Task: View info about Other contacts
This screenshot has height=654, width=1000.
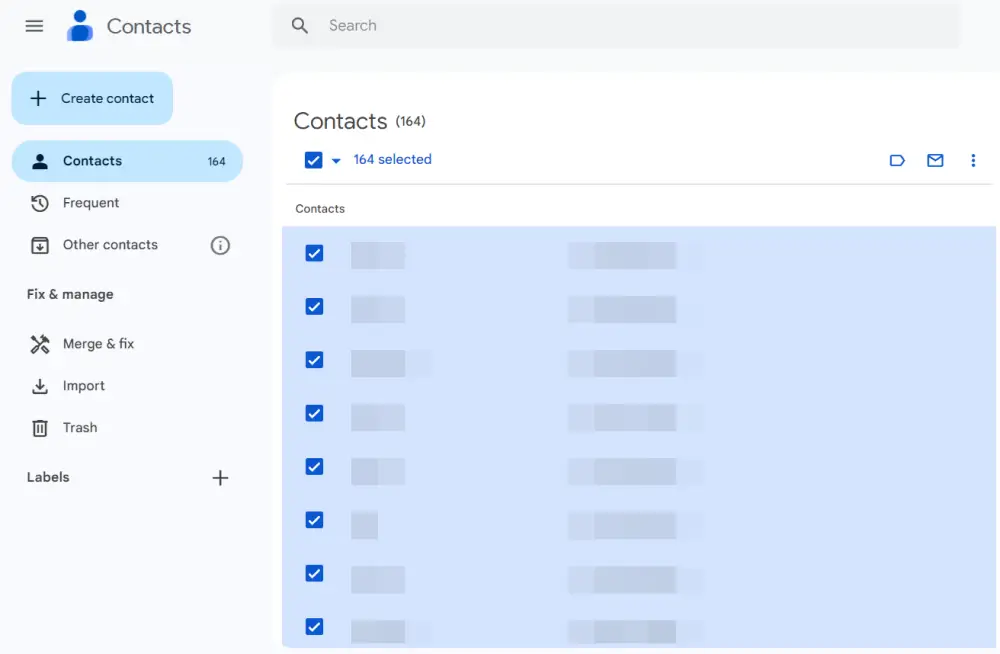Action: pyautogui.click(x=220, y=245)
